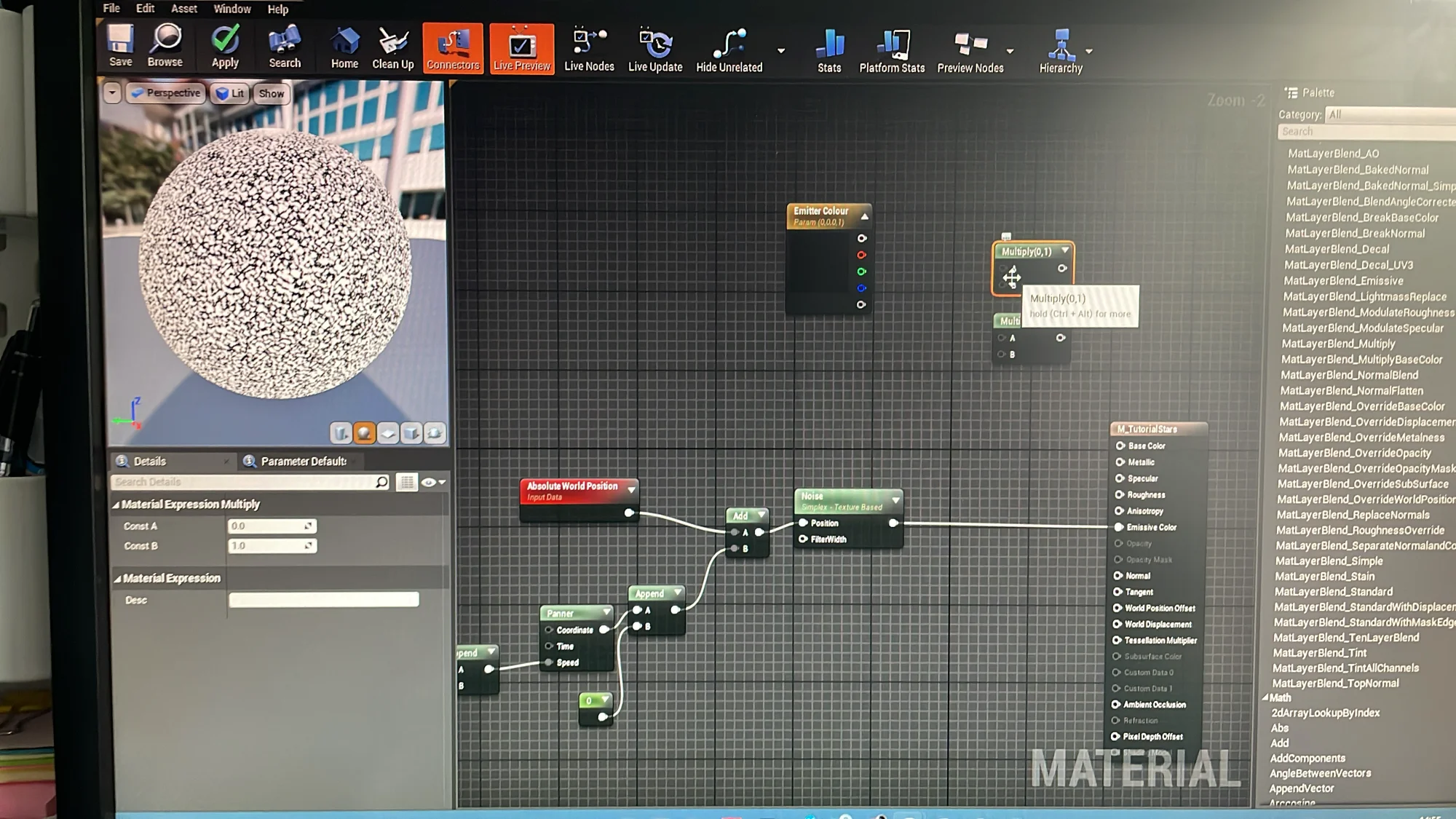Click the Palette Search field

[1366, 132]
